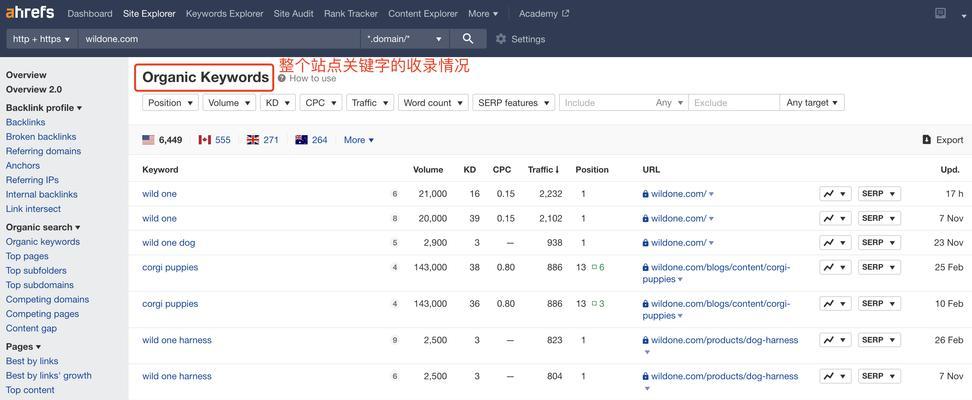Open Site Audit
Viewport: 972px width, 400px height.
tap(293, 13)
